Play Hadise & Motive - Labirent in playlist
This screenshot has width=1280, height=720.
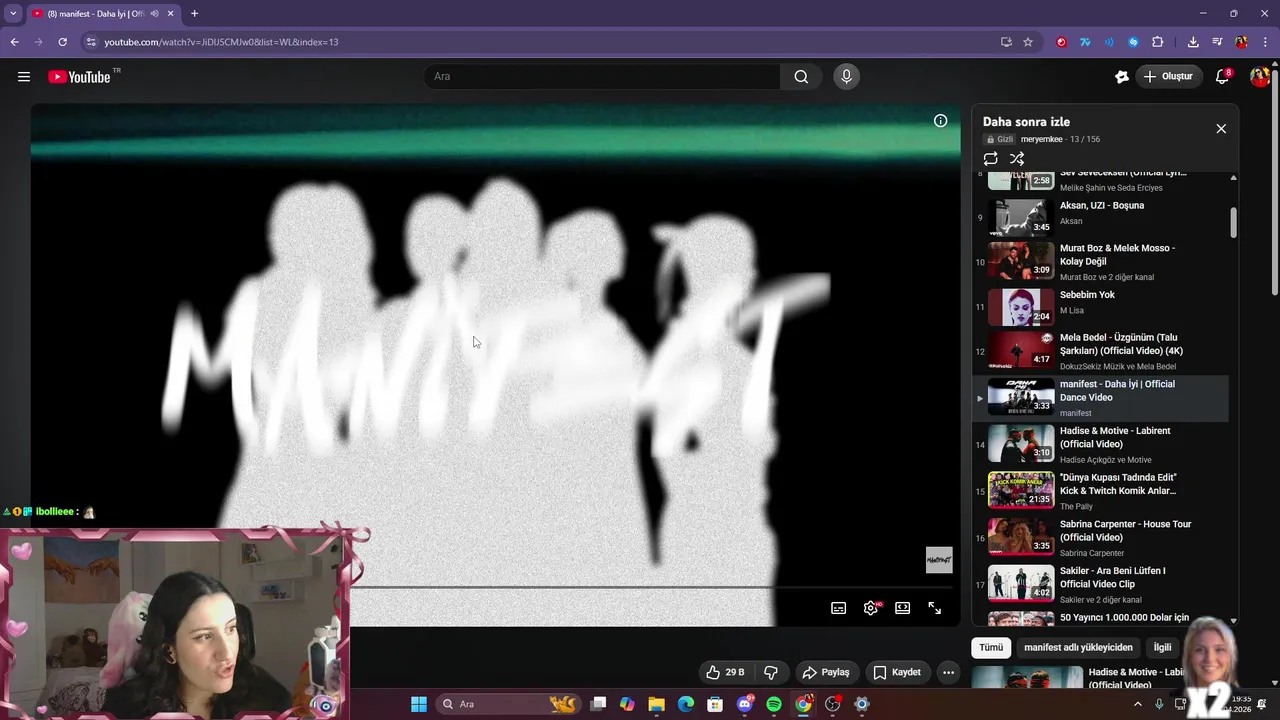[1100, 445]
